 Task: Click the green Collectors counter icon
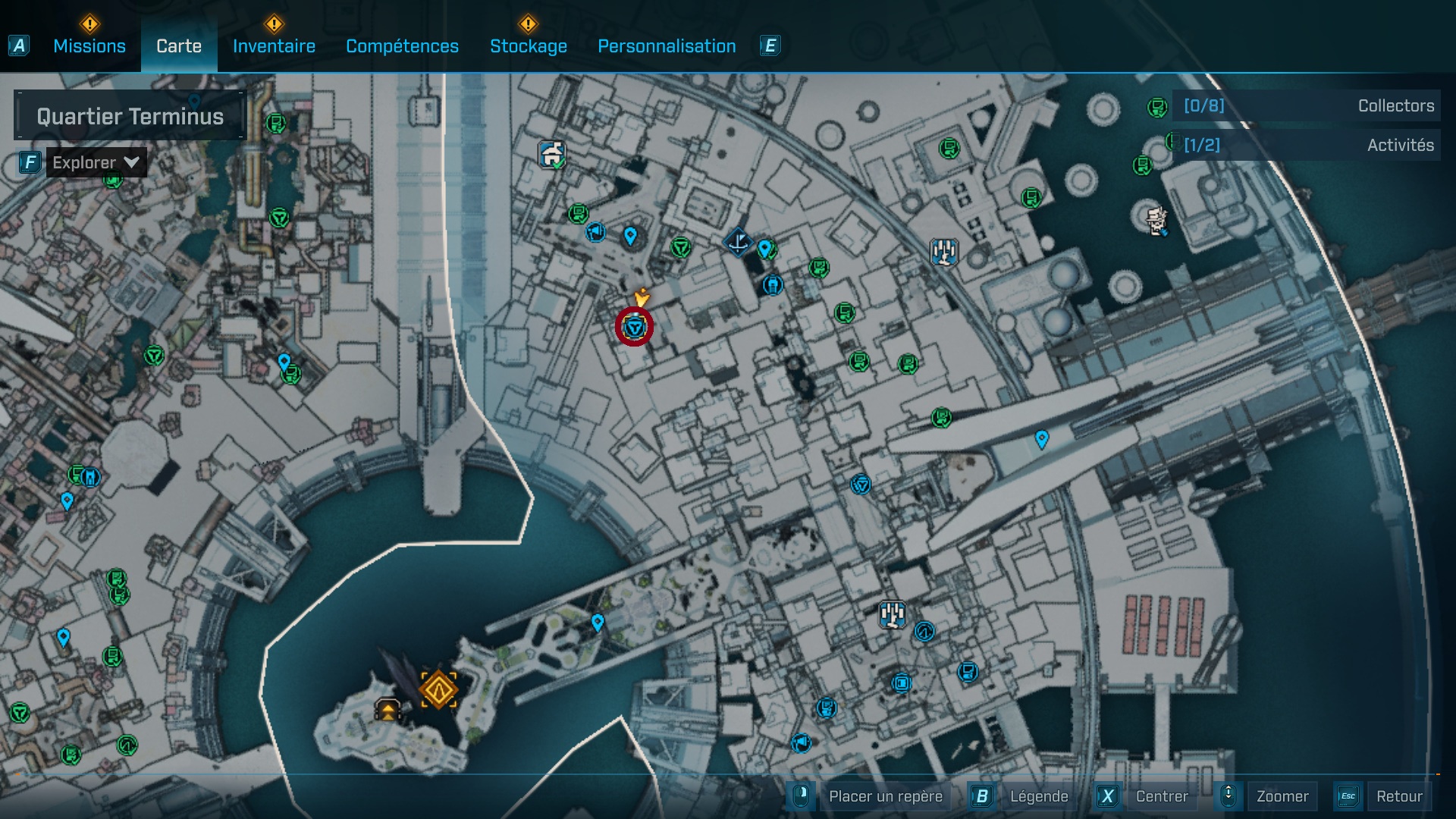click(1156, 107)
